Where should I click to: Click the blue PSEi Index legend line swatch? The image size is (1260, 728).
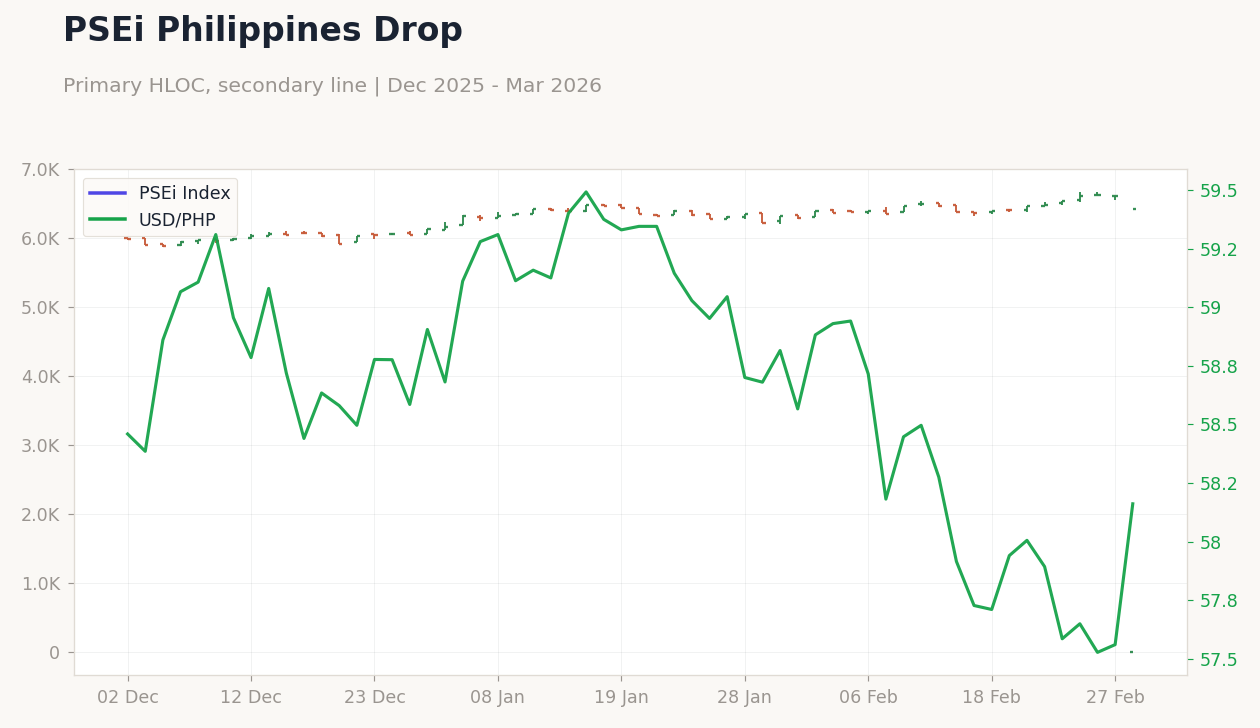coord(108,194)
